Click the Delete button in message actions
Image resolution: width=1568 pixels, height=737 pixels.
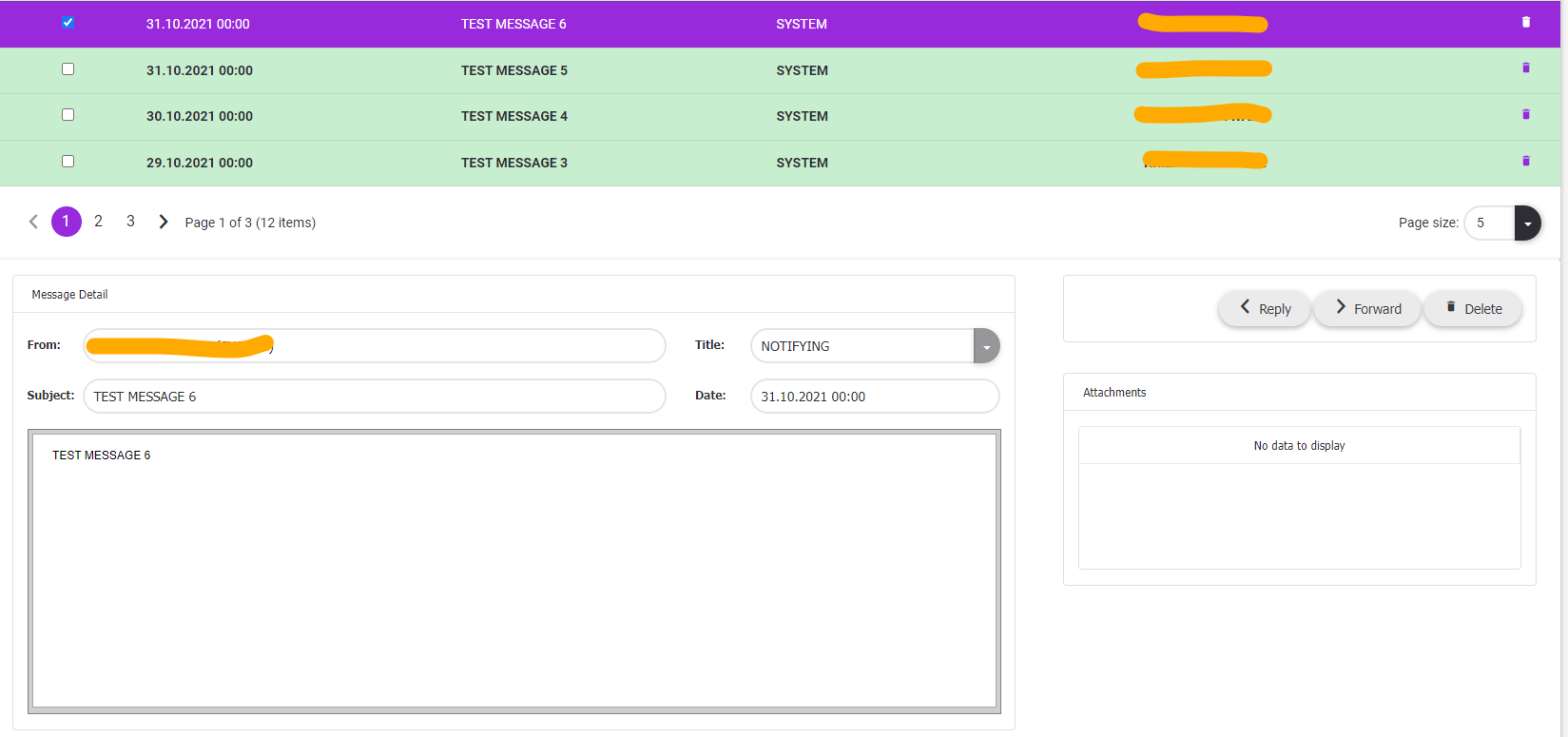(1473, 309)
